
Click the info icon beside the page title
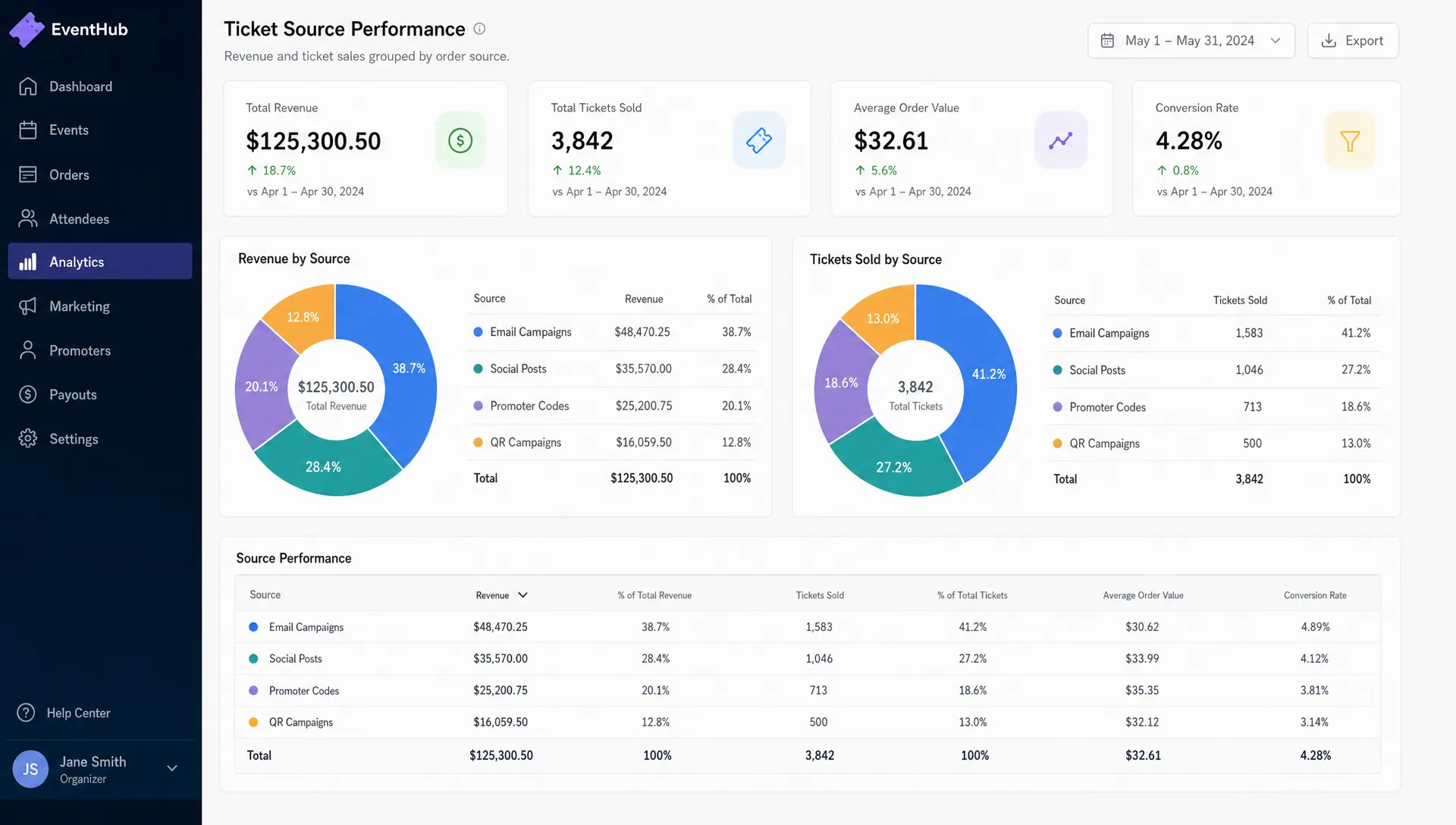[479, 29]
